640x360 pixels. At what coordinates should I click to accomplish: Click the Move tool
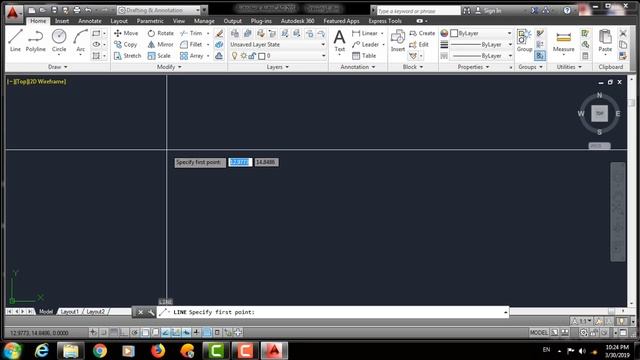(126, 33)
